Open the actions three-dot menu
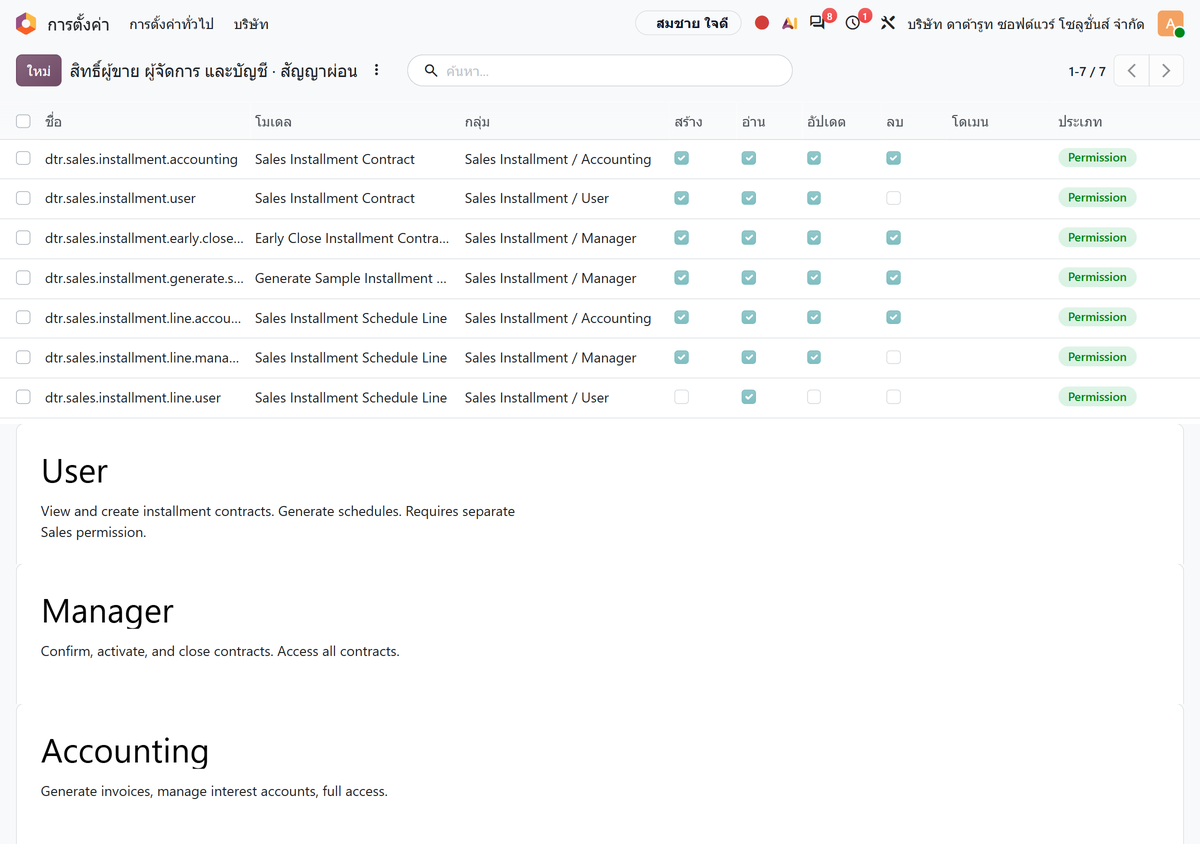Image resolution: width=1200 pixels, height=844 pixels. (377, 70)
